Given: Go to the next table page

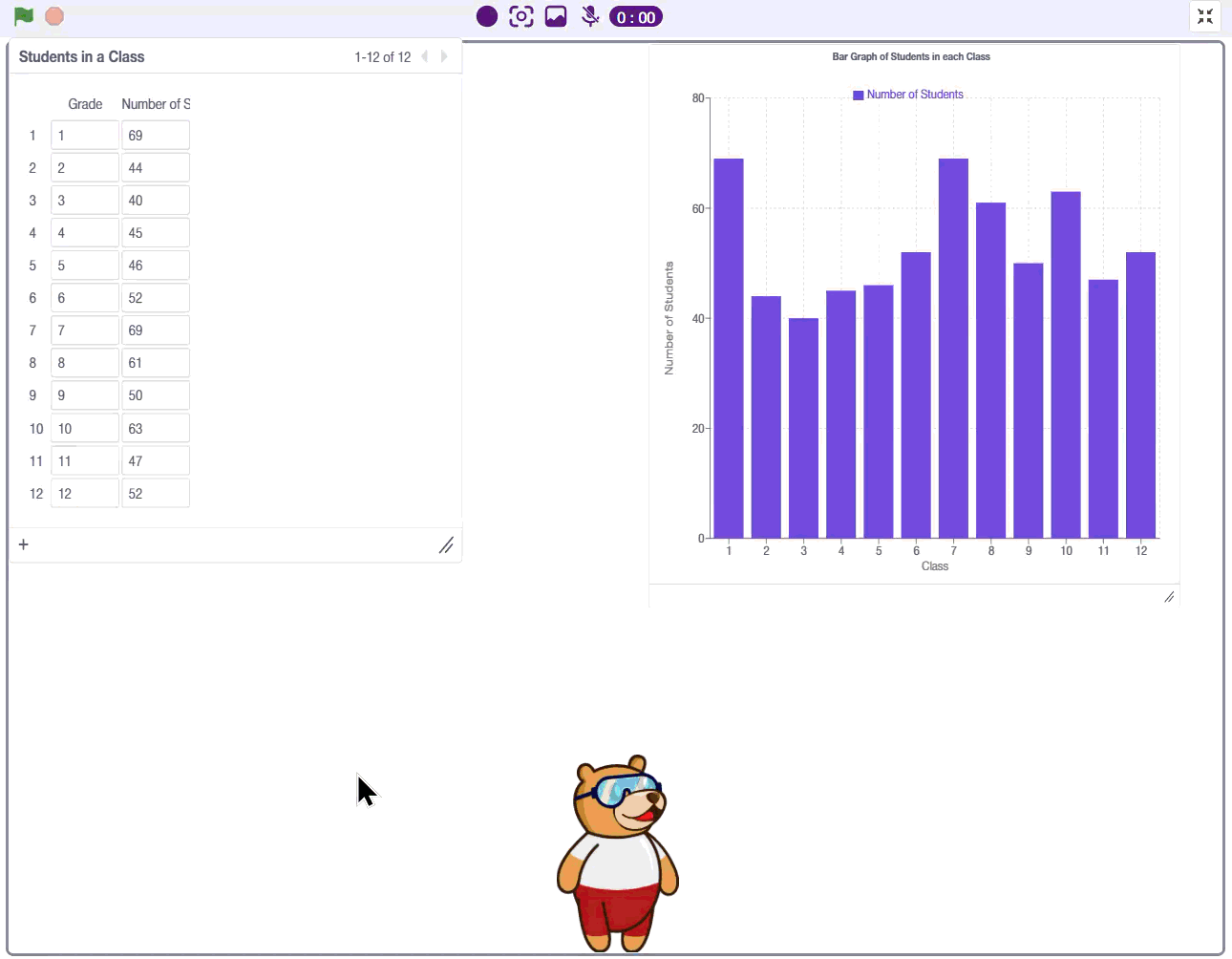Looking at the screenshot, I should 444,56.
